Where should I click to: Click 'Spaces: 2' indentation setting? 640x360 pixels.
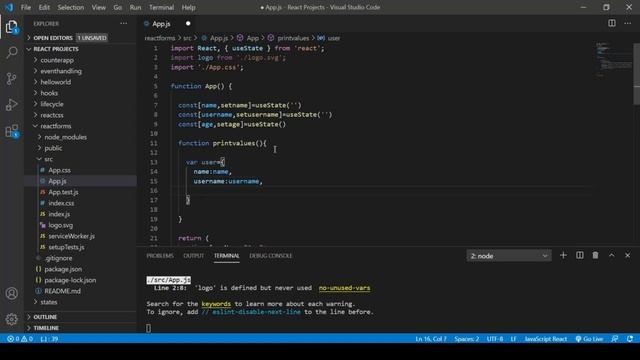[x=467, y=339]
